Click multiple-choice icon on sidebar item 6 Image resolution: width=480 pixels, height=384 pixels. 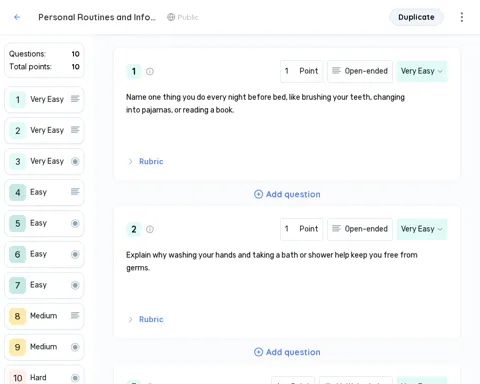[75, 254]
